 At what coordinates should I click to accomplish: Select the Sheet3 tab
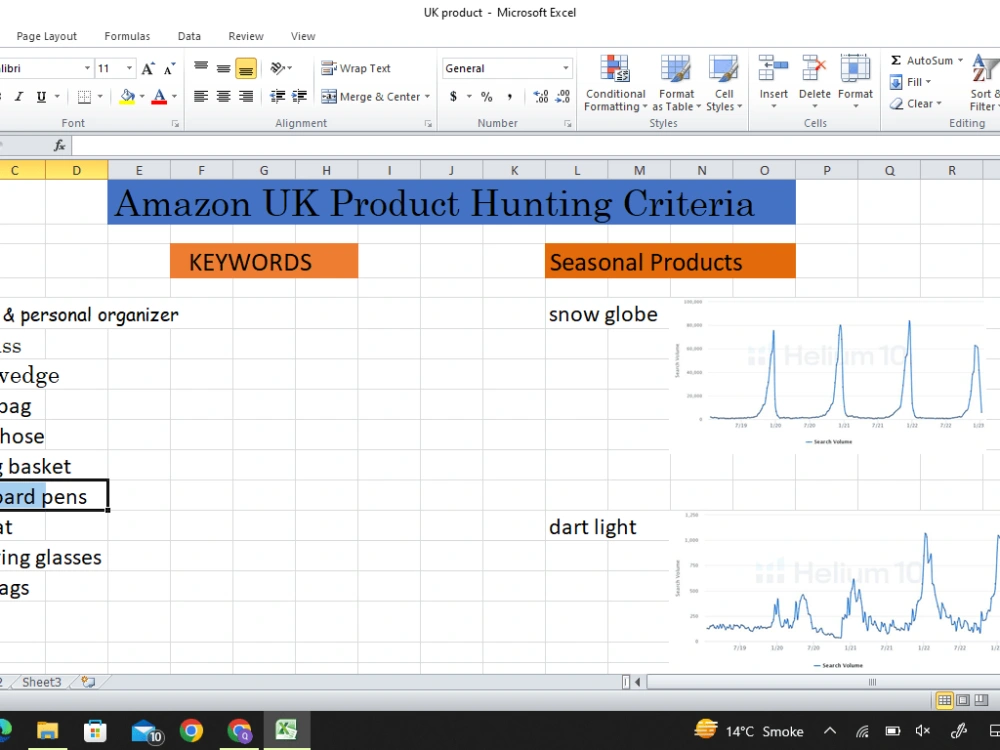pos(41,682)
